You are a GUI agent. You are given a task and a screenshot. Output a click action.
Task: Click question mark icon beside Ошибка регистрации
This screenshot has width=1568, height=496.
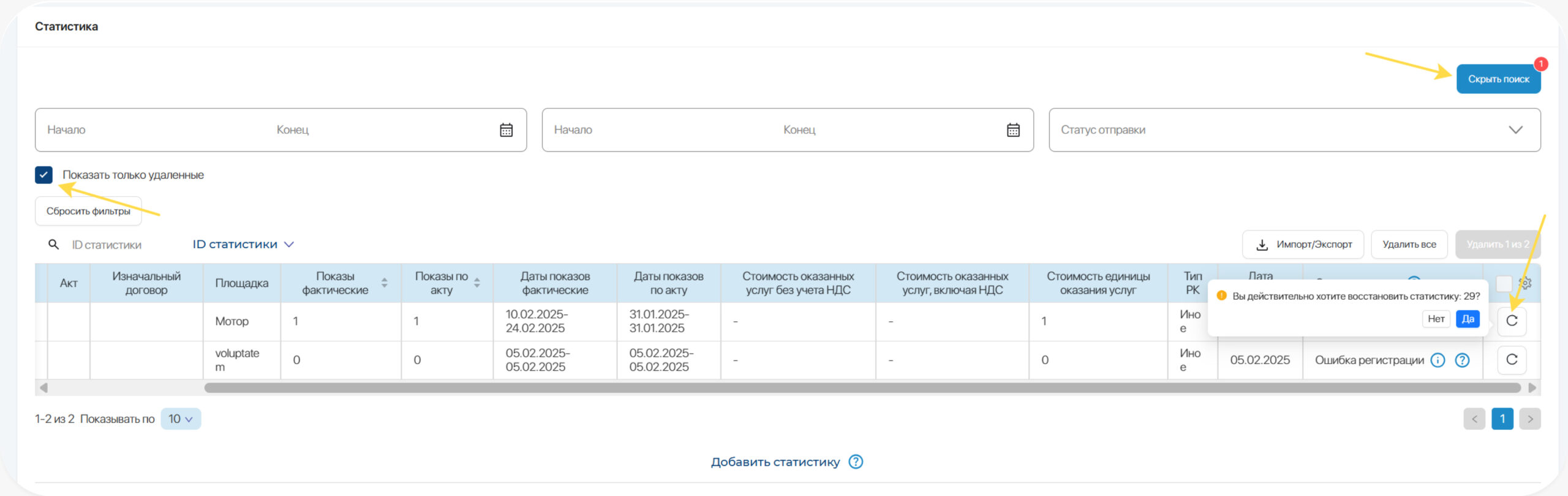coord(1462,361)
